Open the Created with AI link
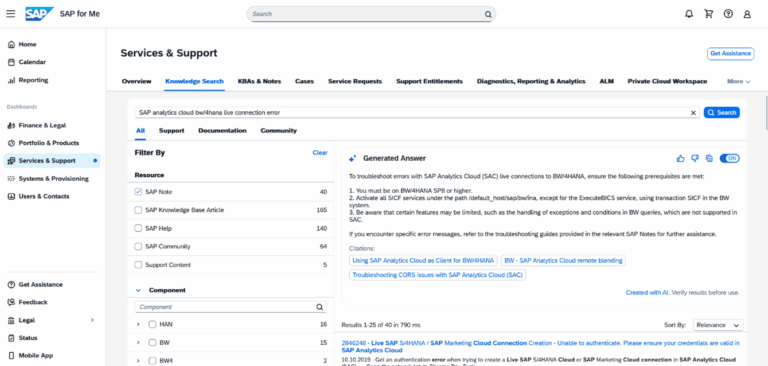Viewport: 768px width, 366px height. [647, 293]
